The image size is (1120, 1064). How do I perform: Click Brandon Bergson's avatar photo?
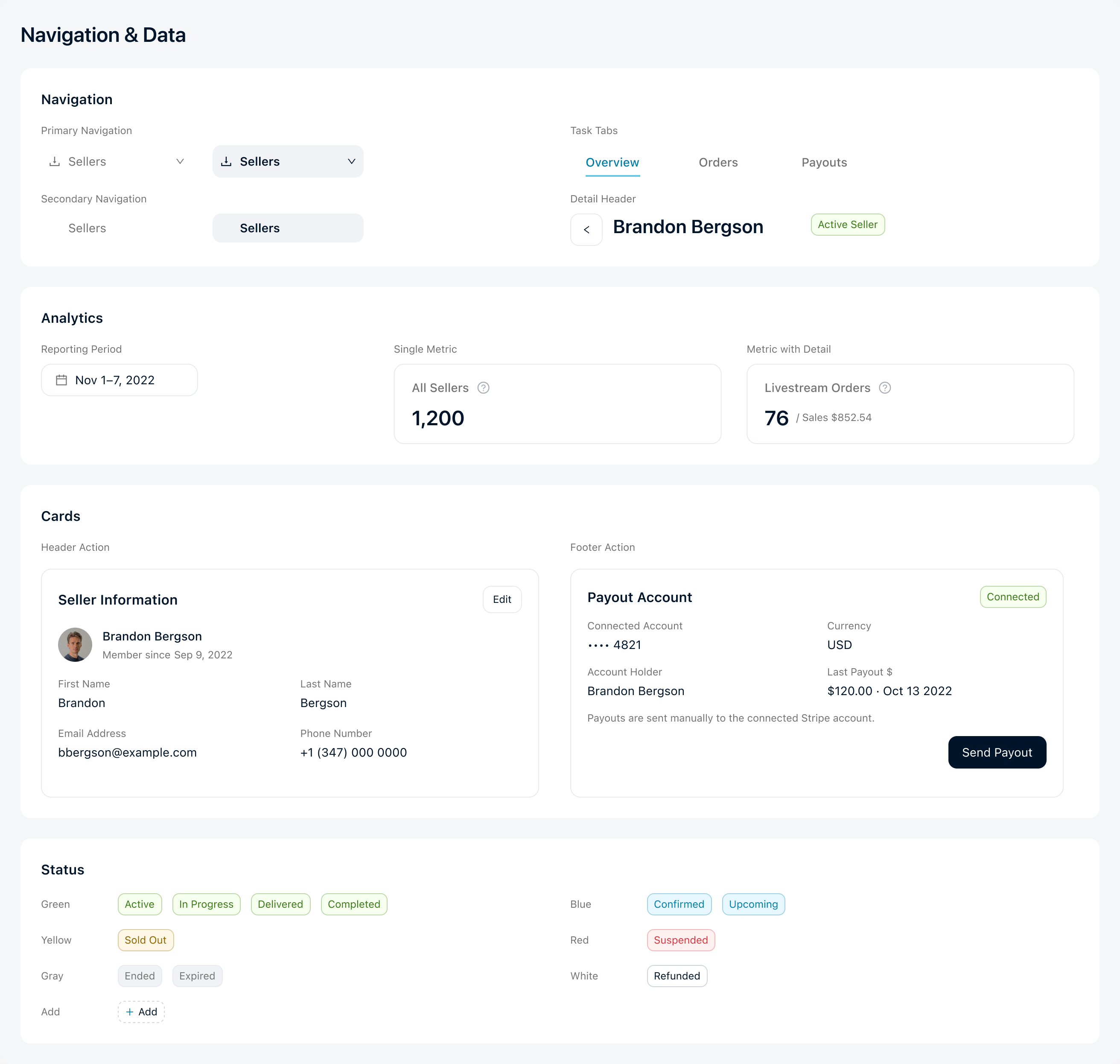tap(75, 644)
